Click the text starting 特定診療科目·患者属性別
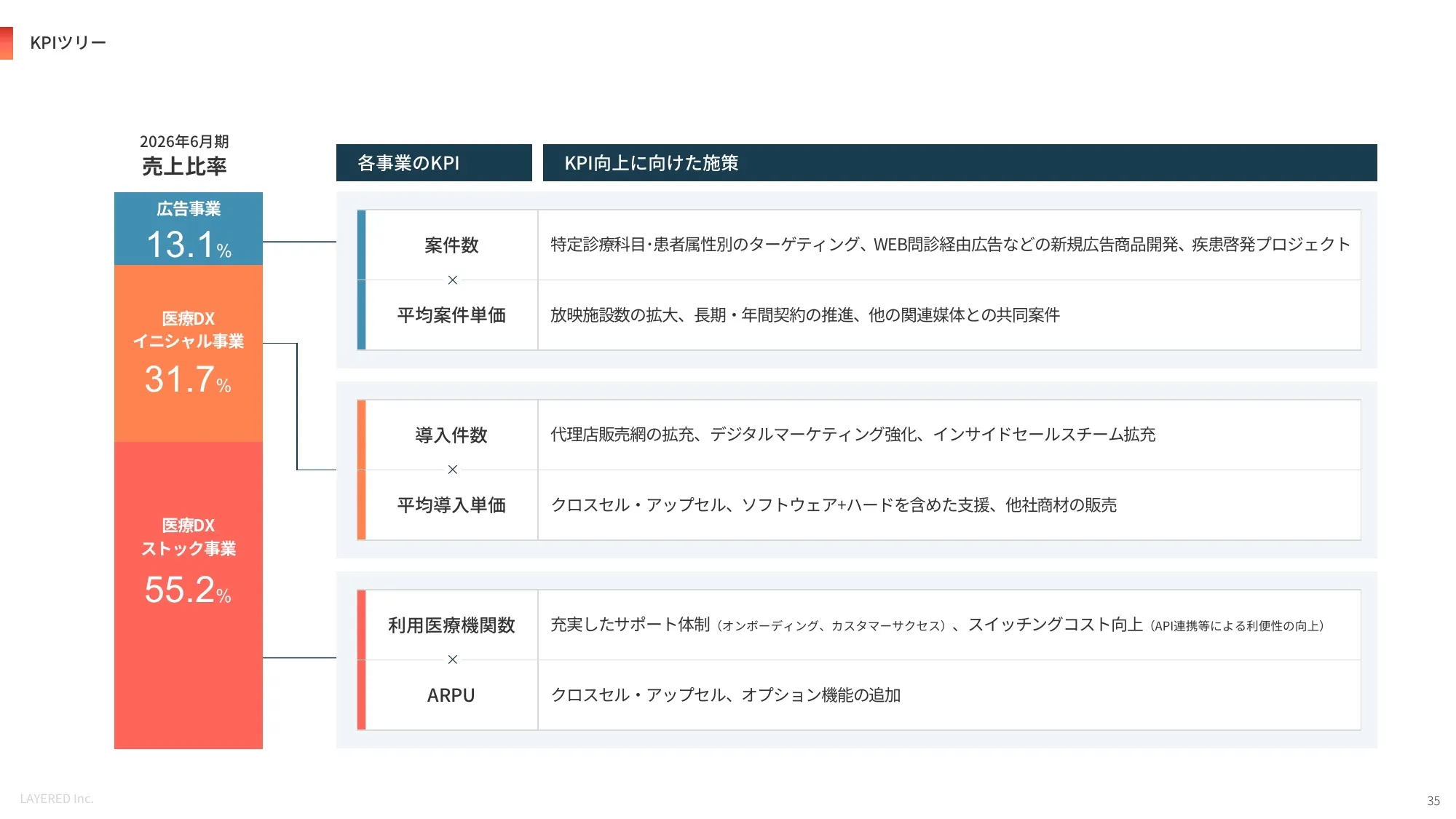Screen dimensions: 1456x819 point(950,245)
